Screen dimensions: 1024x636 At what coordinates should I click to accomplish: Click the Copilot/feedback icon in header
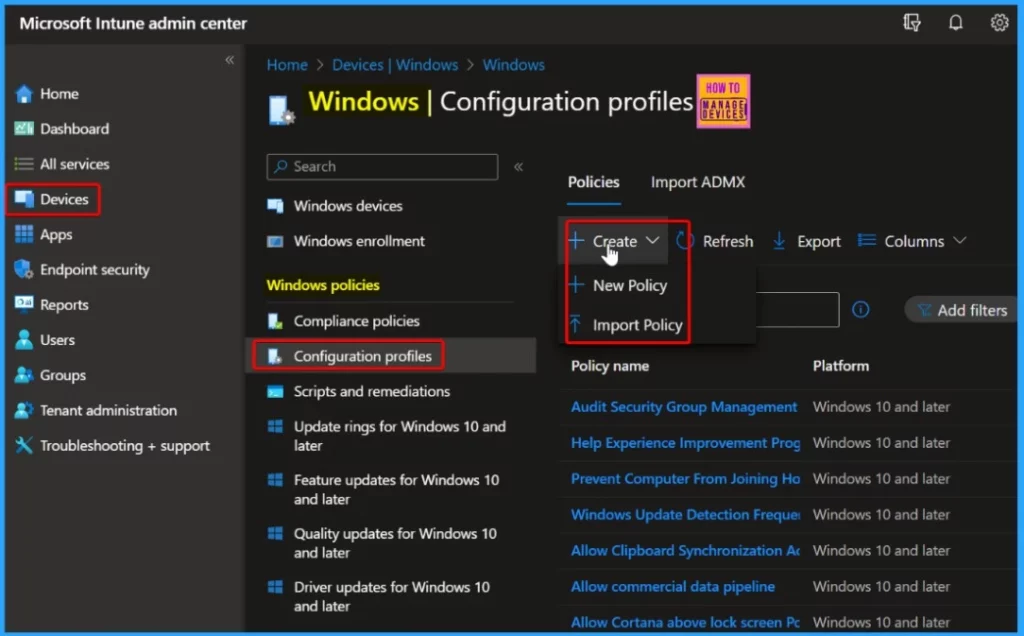[912, 24]
